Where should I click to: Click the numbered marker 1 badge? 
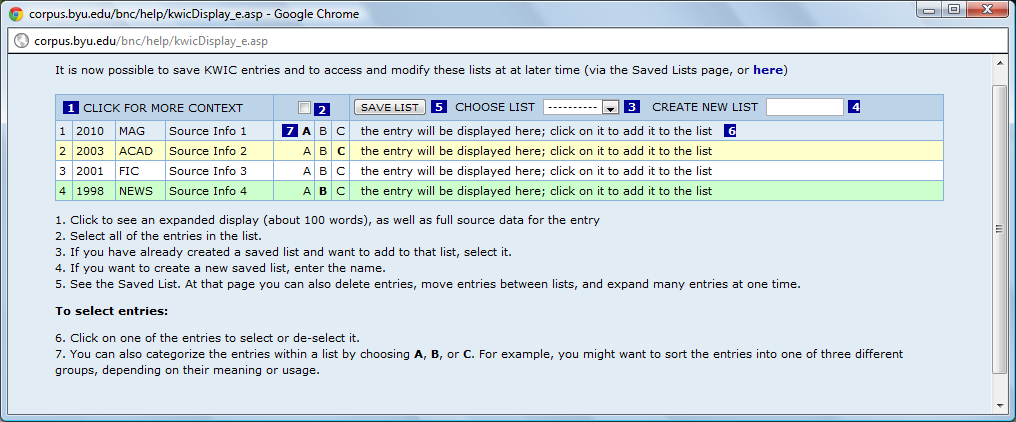71,108
